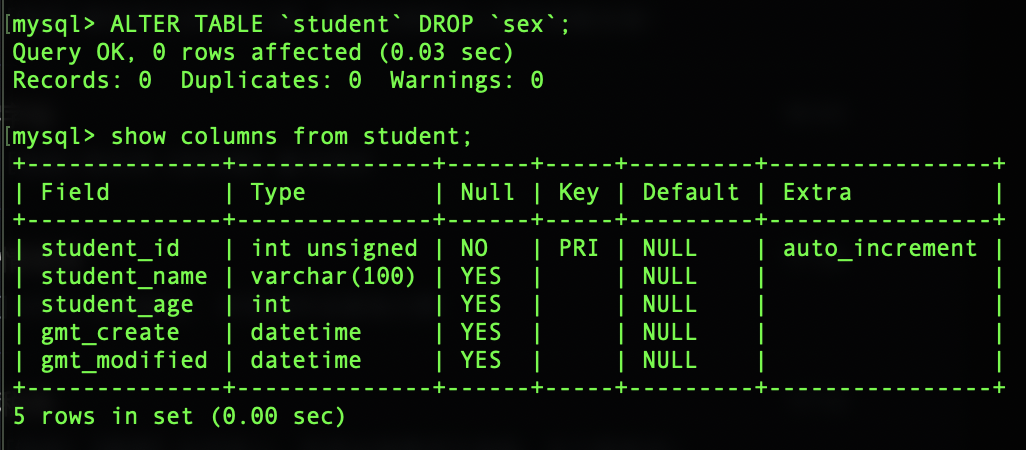Click the "Duplicates: 0" text

pos(271,80)
